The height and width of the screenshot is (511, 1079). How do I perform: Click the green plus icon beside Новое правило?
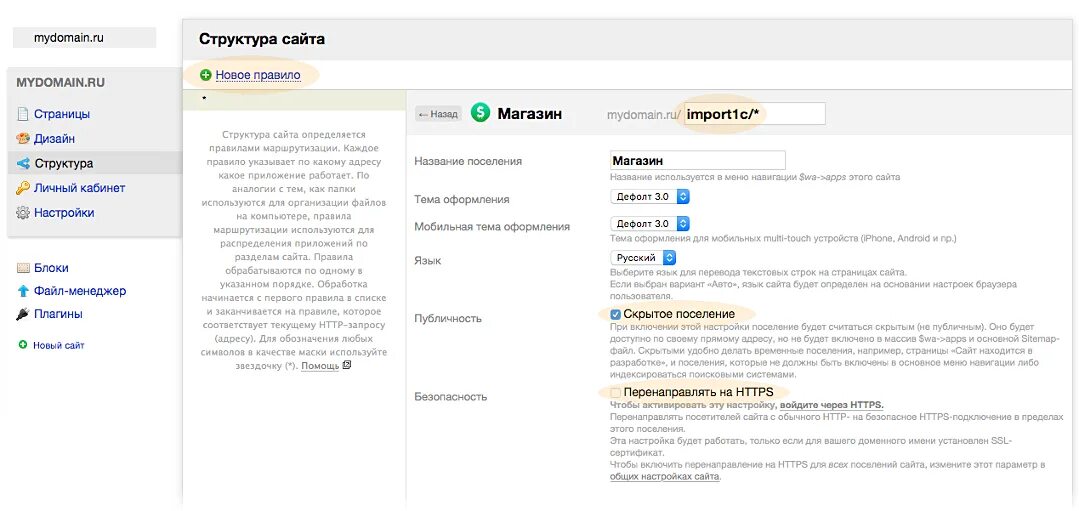click(x=205, y=75)
